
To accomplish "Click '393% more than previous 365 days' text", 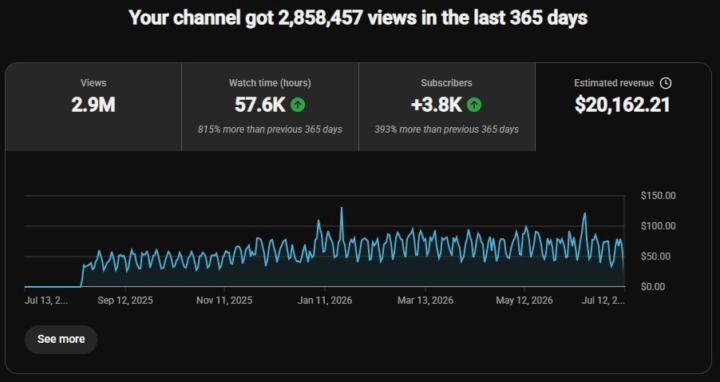I will click(446, 129).
